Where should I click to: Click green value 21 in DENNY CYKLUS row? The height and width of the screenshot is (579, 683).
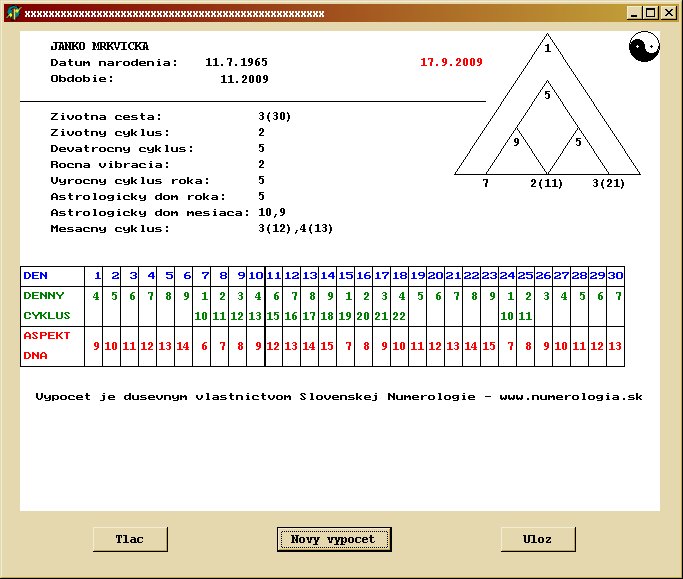pos(381,316)
